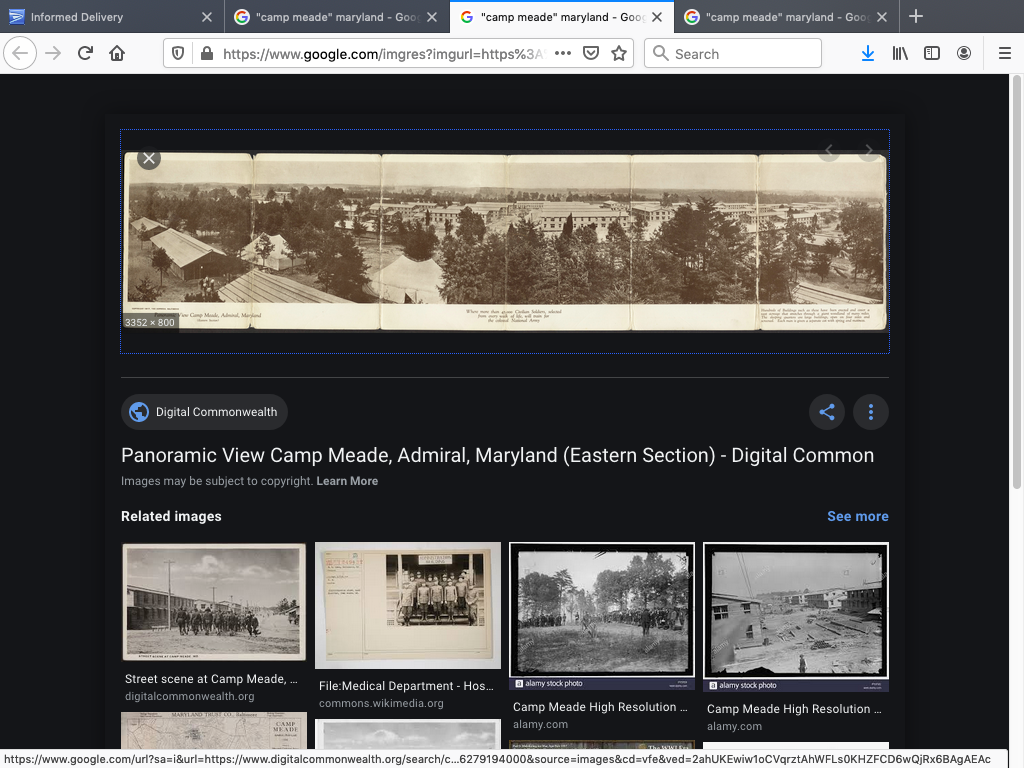Bookmark this page with star icon

pos(619,54)
